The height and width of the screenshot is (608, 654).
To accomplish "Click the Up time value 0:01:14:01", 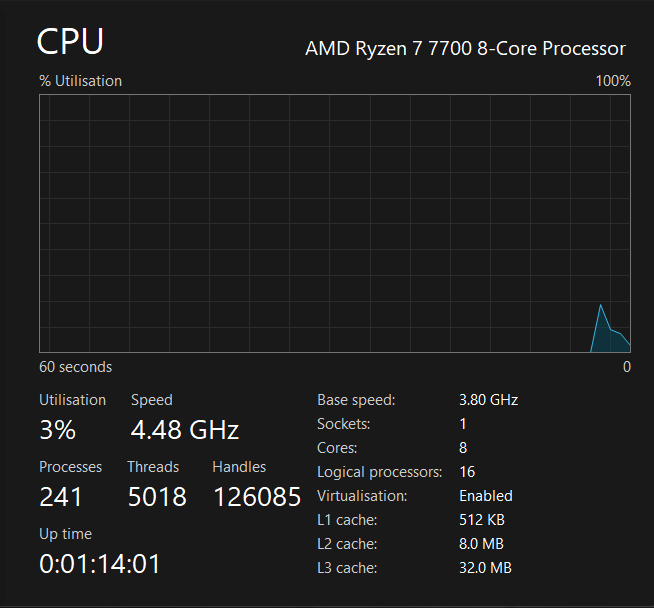I will [x=100, y=564].
